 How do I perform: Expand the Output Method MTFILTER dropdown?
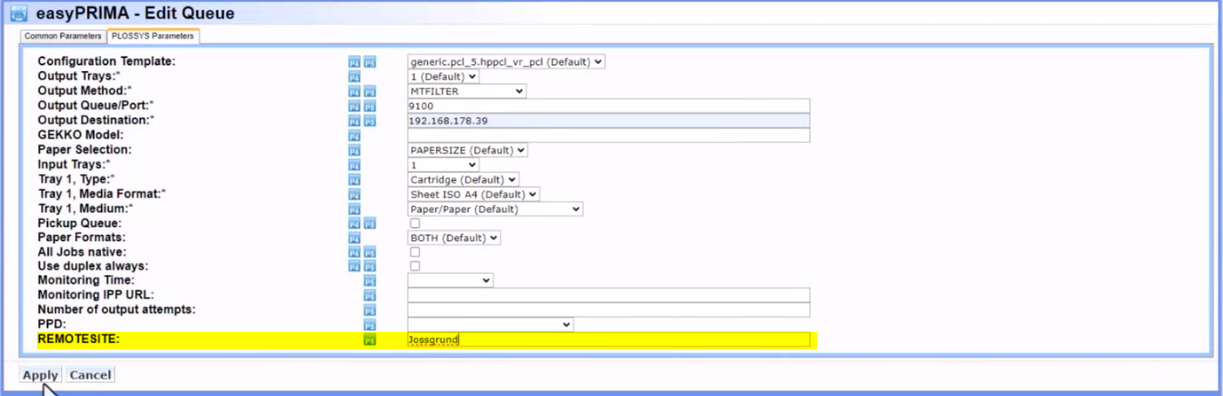(x=467, y=91)
